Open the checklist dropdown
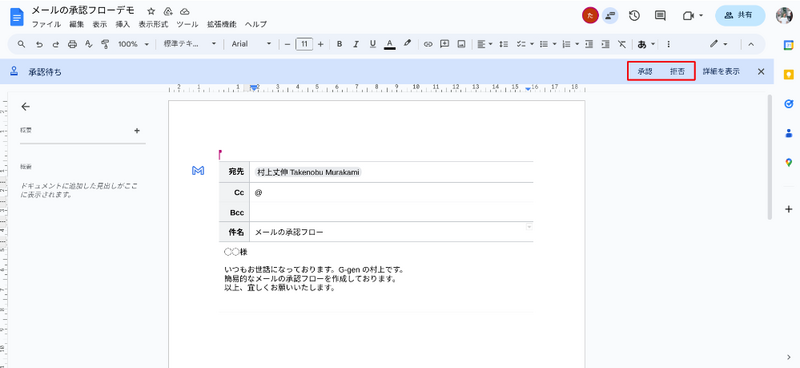The height and width of the screenshot is (368, 800). [x=524, y=44]
